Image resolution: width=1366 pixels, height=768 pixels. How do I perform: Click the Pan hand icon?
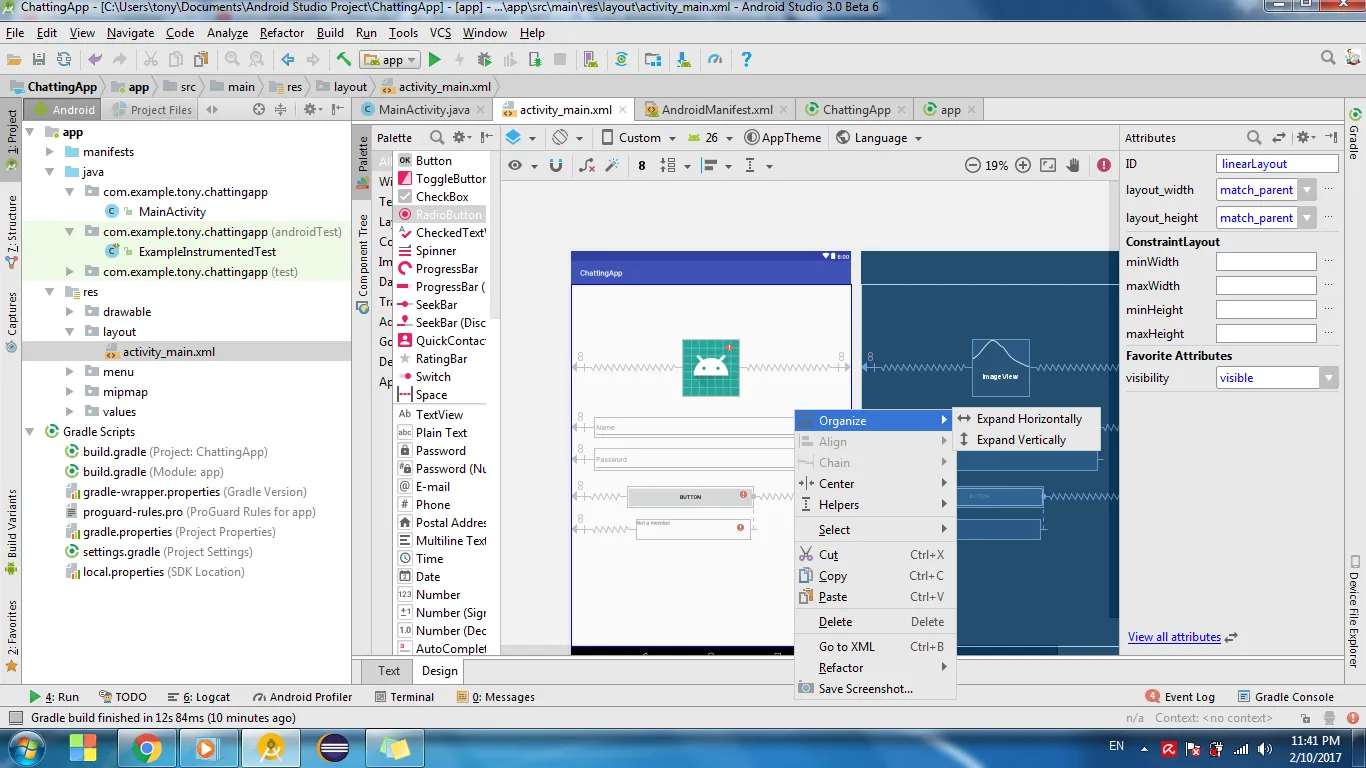(1073, 166)
